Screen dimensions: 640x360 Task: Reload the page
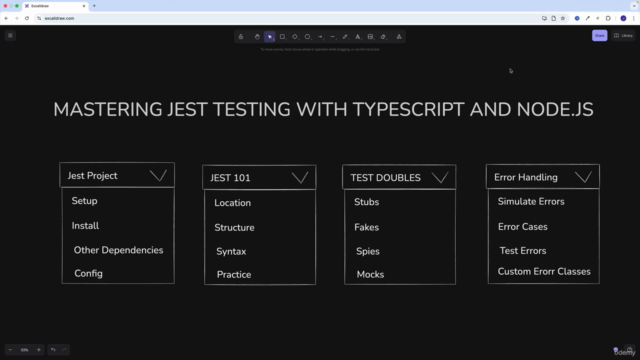(27, 18)
